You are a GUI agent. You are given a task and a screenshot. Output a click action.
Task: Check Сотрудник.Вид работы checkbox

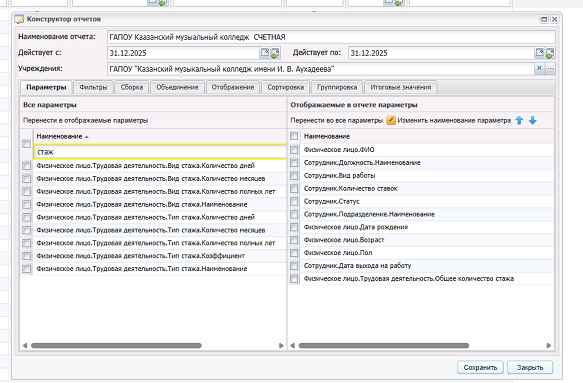pyautogui.click(x=294, y=176)
